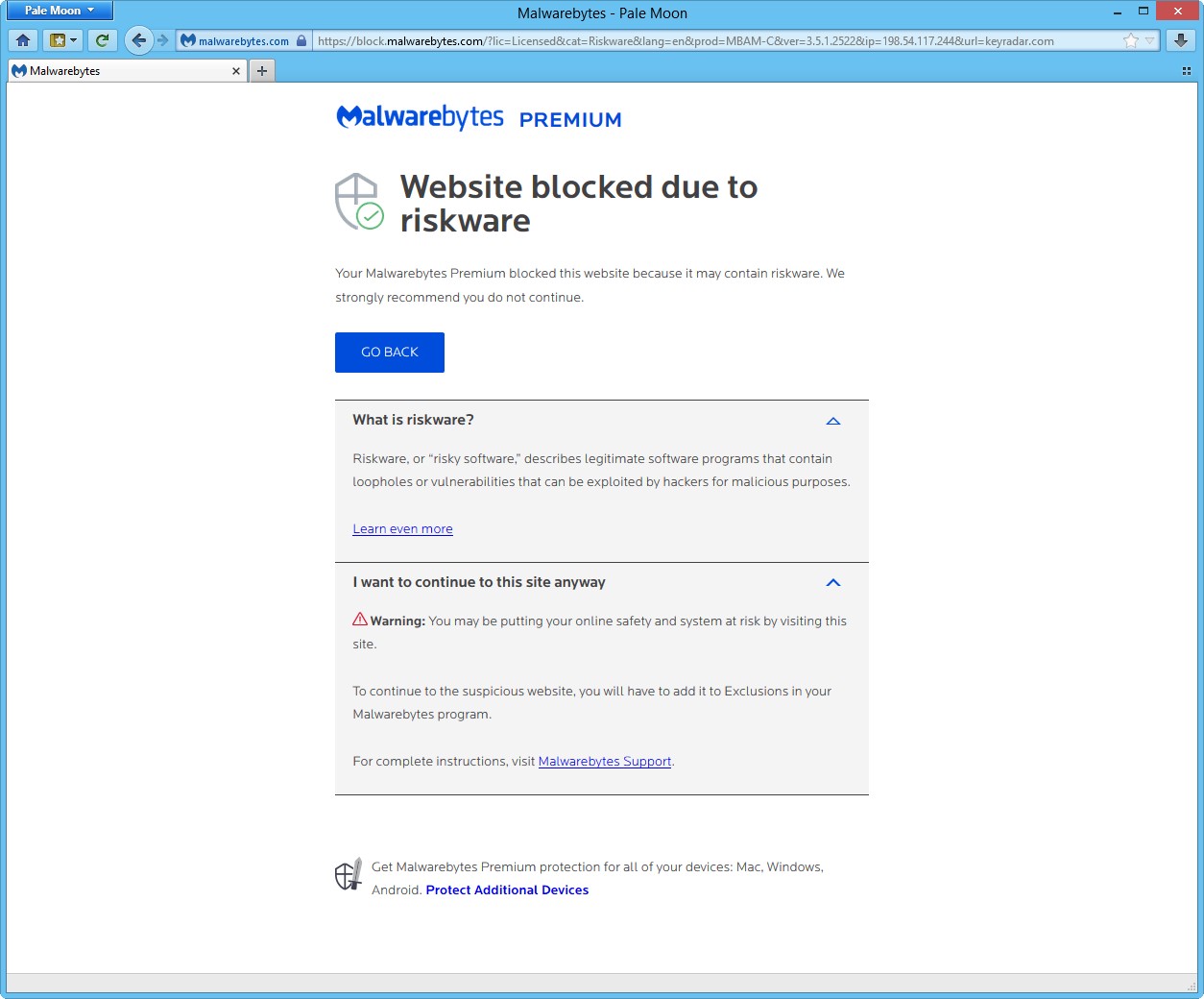Click the GO BACK button

pyautogui.click(x=390, y=353)
